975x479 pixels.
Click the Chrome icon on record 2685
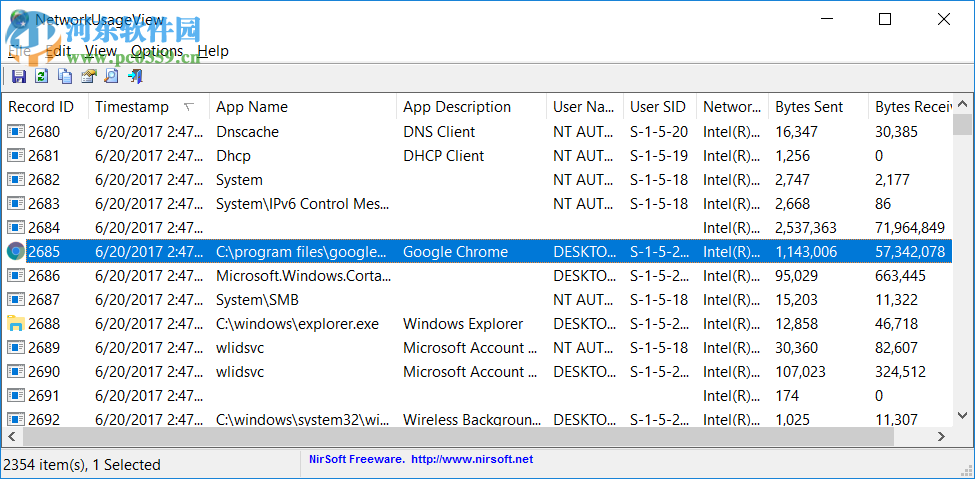coord(16,252)
